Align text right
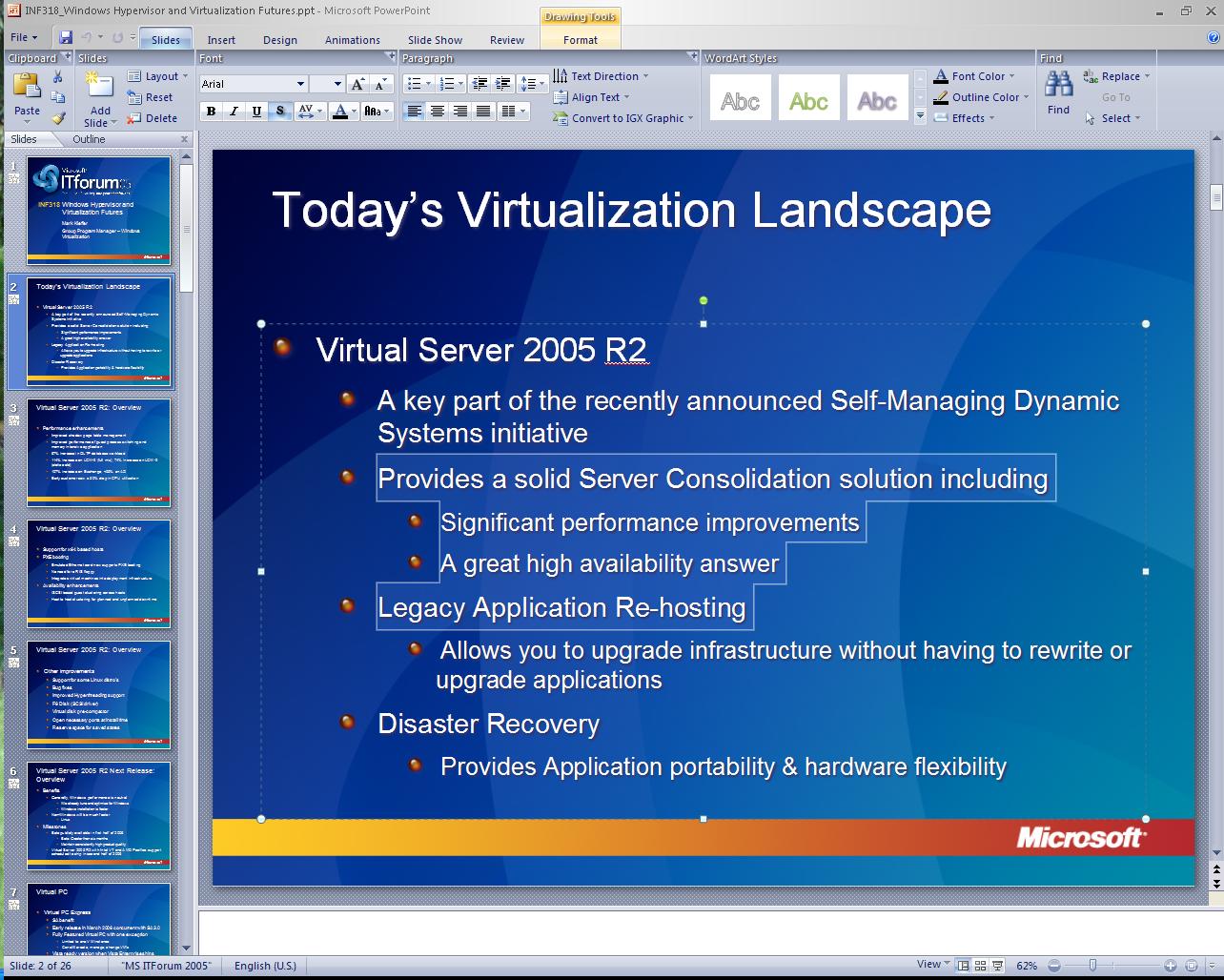1224x980 pixels. point(459,112)
